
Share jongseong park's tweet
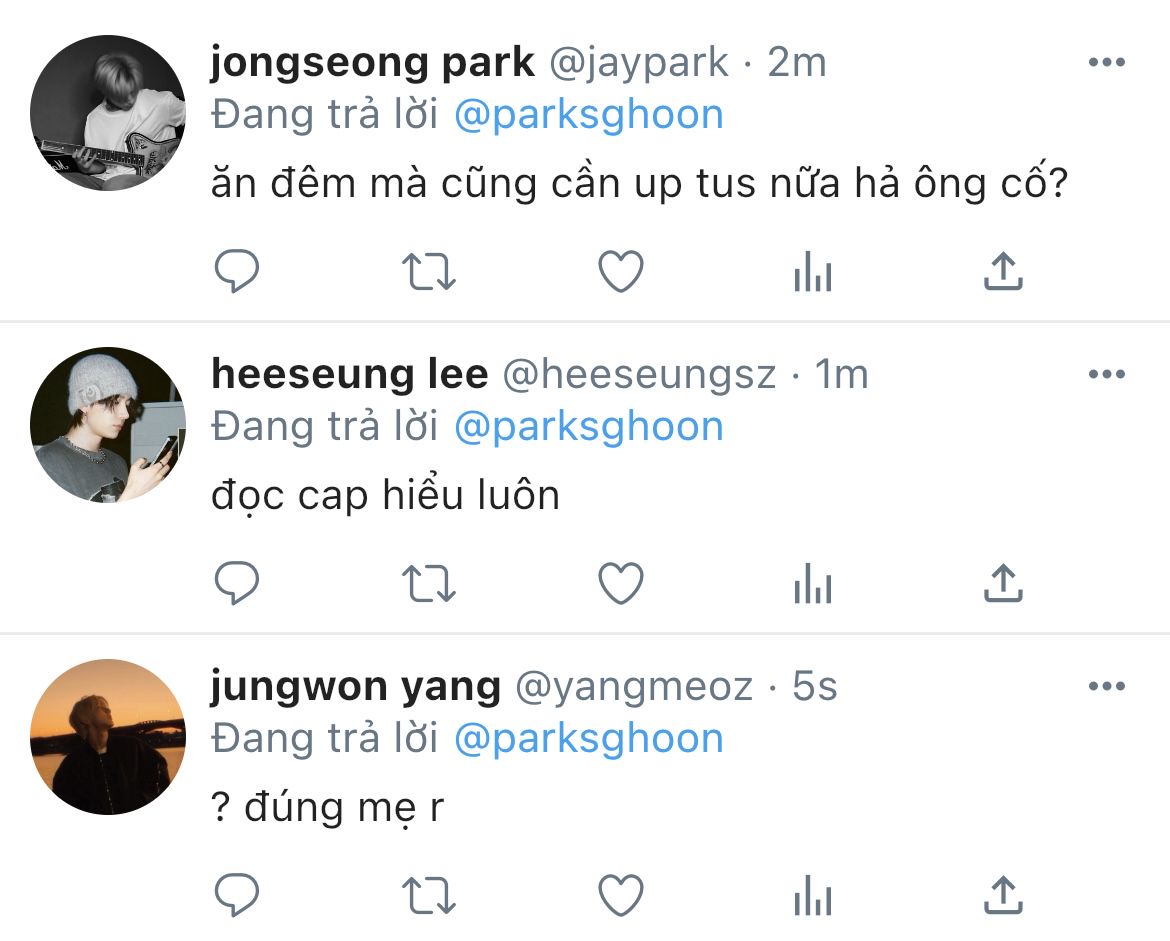tap(1004, 271)
